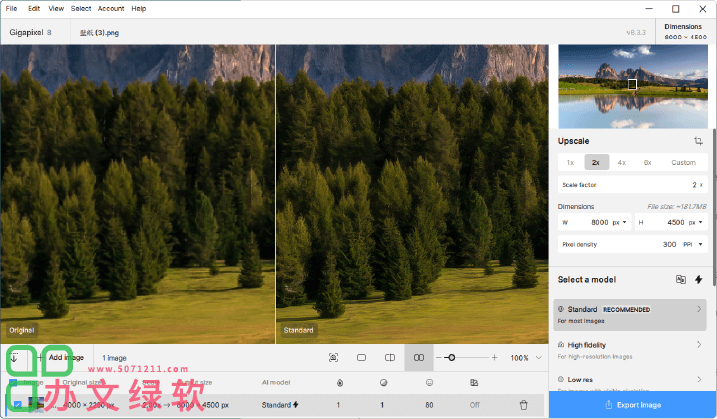This screenshot has height=419, width=717.
Task: Click the Dimensions header box
Action: [686, 32]
